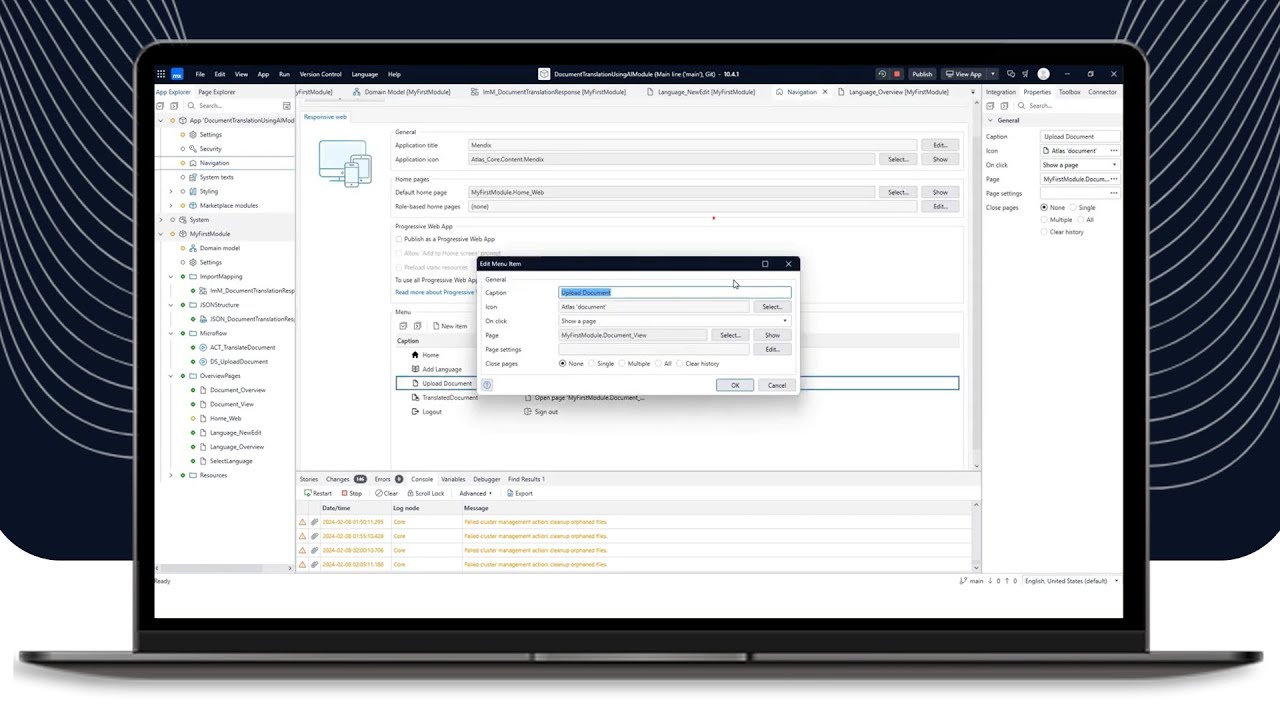
Task: Open Advanced dropdown in Console toolbar
Action: point(475,493)
